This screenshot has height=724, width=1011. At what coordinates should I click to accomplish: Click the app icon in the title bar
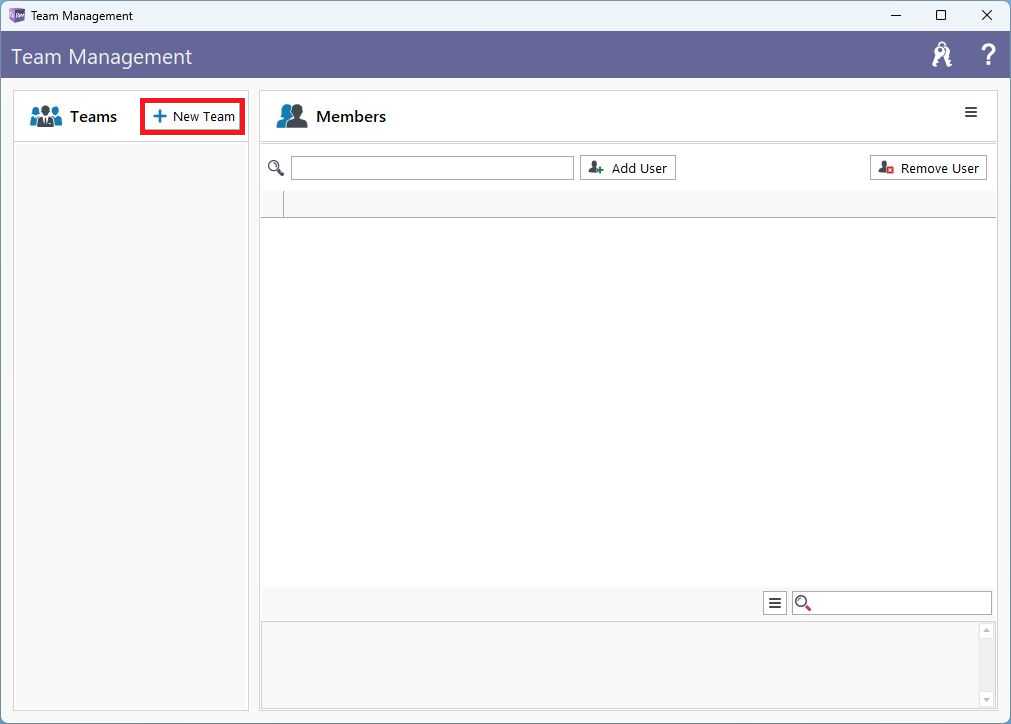click(x=17, y=15)
